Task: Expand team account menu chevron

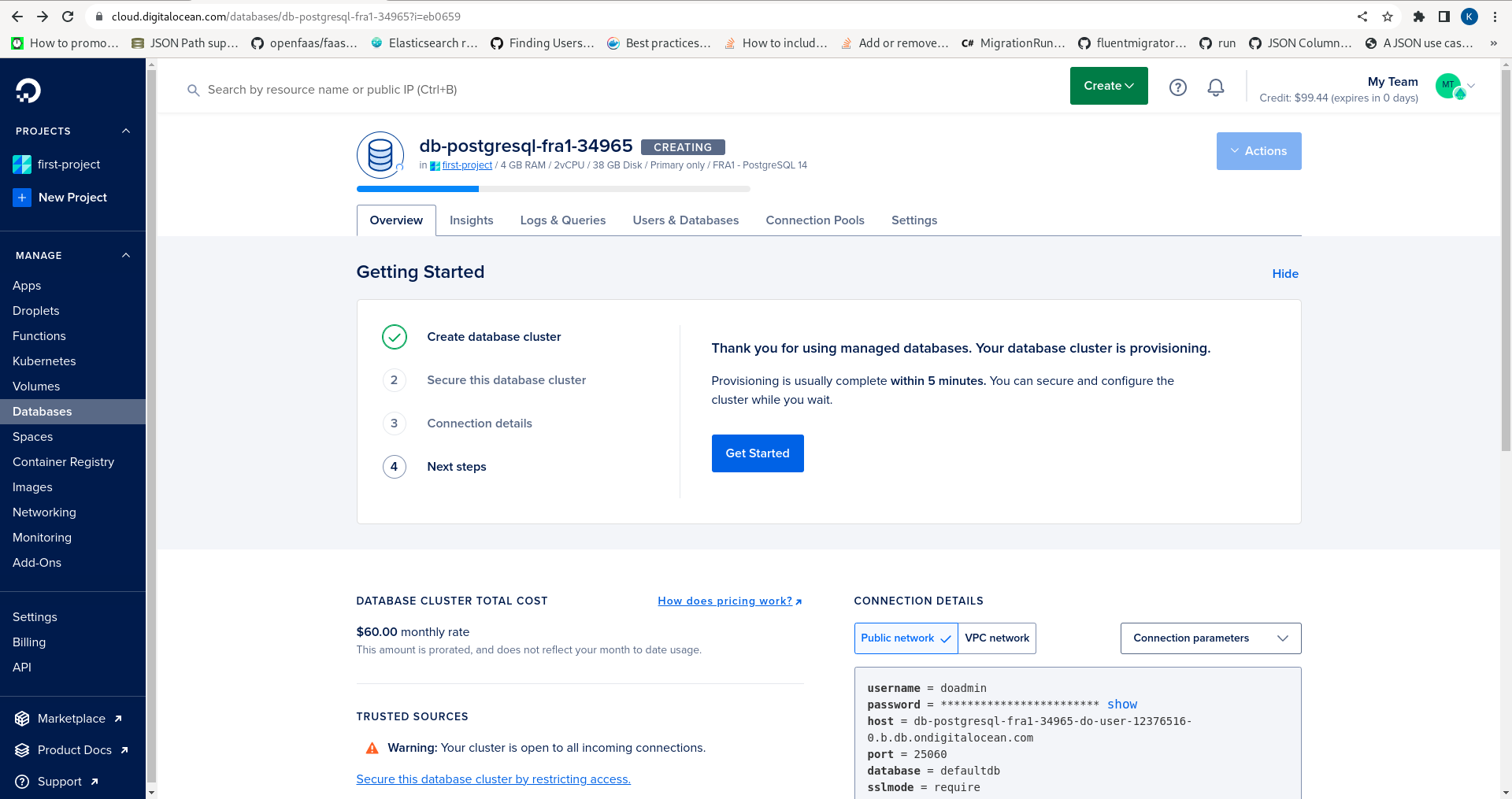Action: 1471,86
